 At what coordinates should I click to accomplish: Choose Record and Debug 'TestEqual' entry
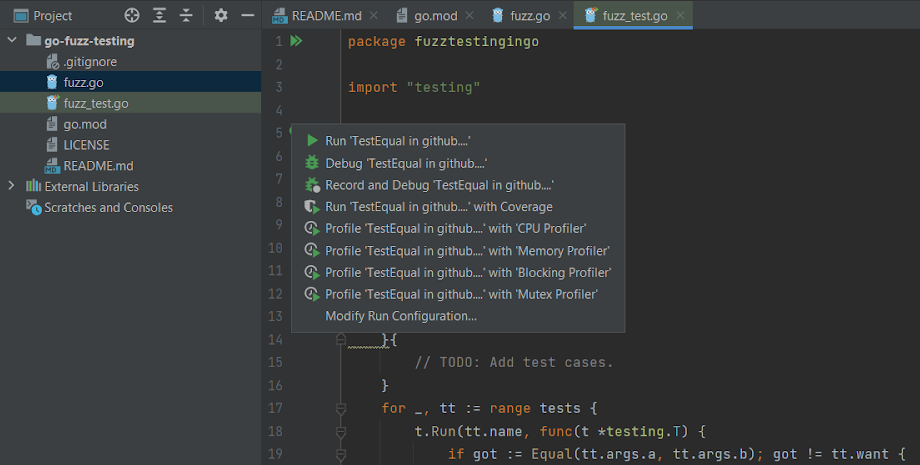(458, 185)
